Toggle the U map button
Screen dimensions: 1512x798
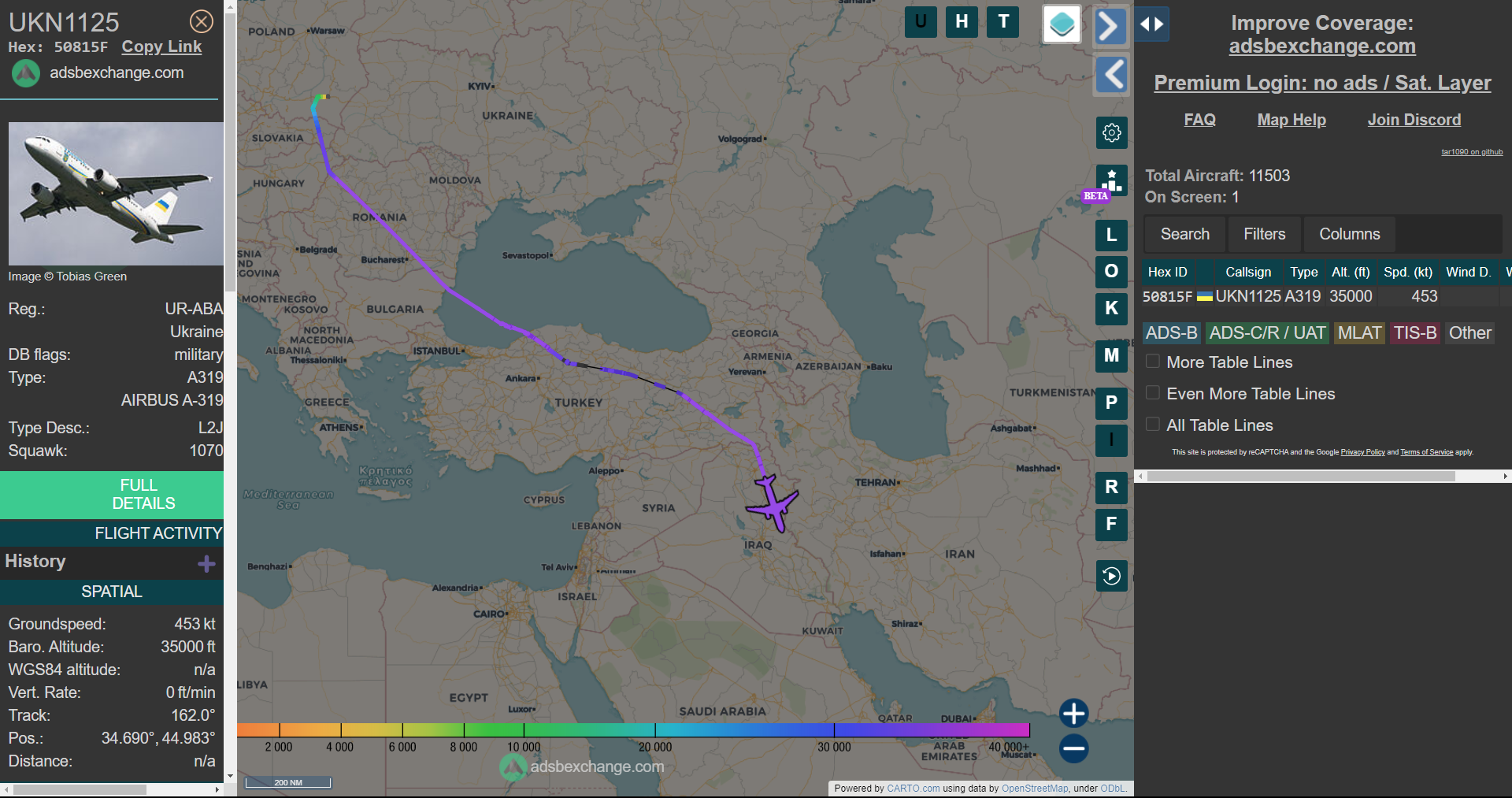point(921,22)
